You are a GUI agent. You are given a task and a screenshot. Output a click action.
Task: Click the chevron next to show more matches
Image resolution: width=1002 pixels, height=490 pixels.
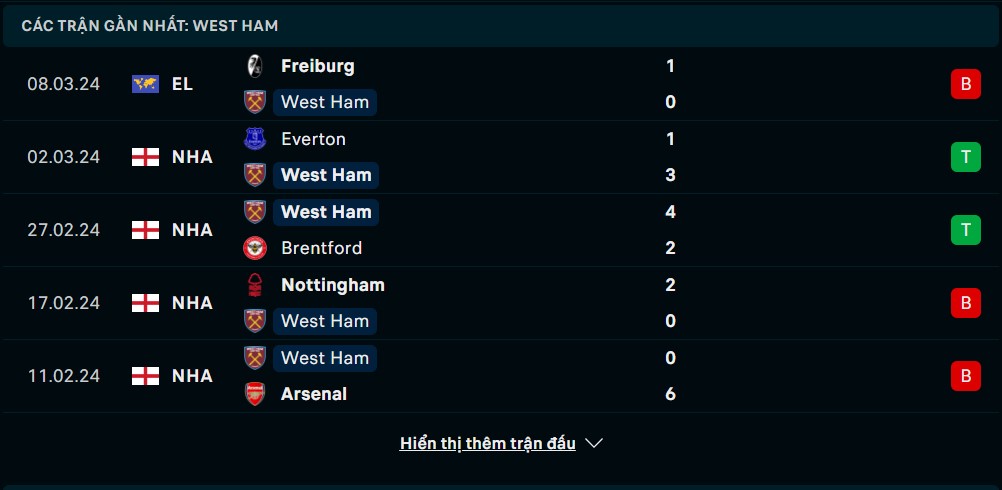point(594,443)
